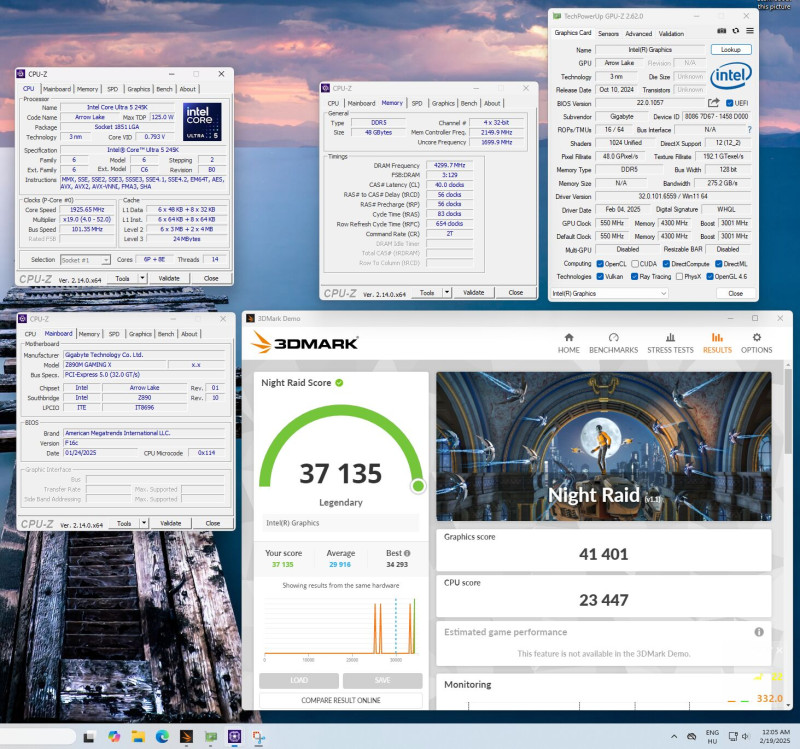Expand Tools arrow in CPU-Z CPU window

pyautogui.click(x=143, y=278)
